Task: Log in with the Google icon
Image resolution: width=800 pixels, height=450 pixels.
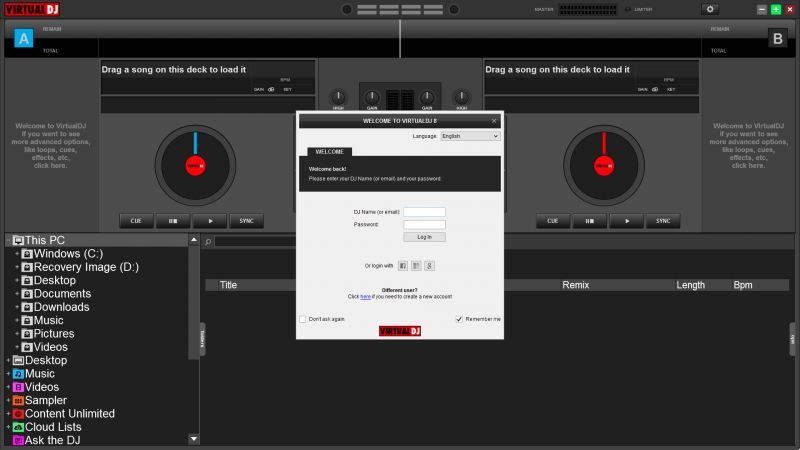Action: tap(429, 266)
